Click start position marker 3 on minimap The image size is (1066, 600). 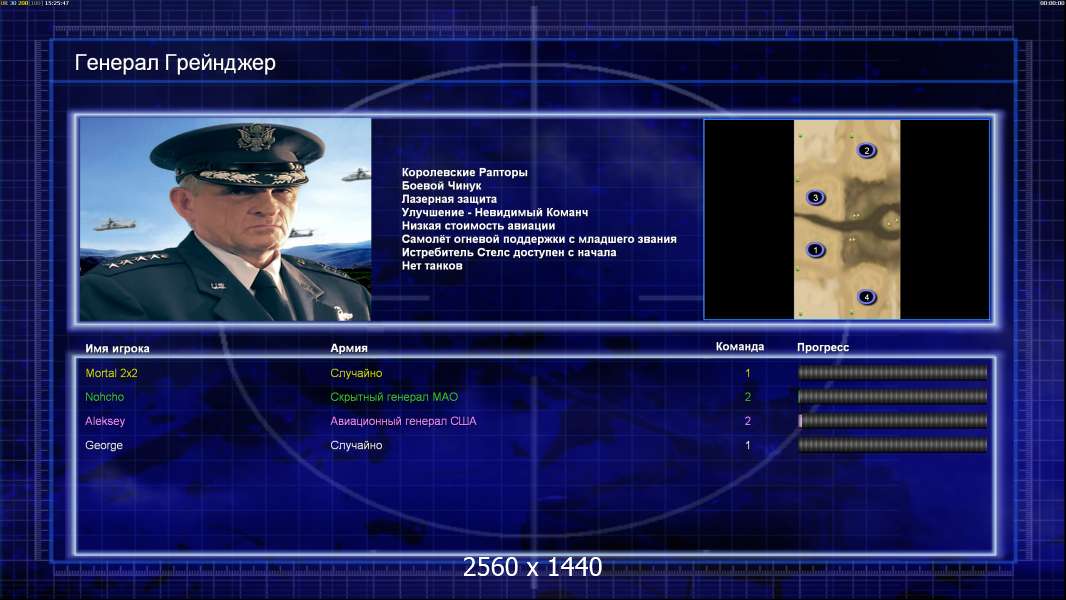pos(815,198)
